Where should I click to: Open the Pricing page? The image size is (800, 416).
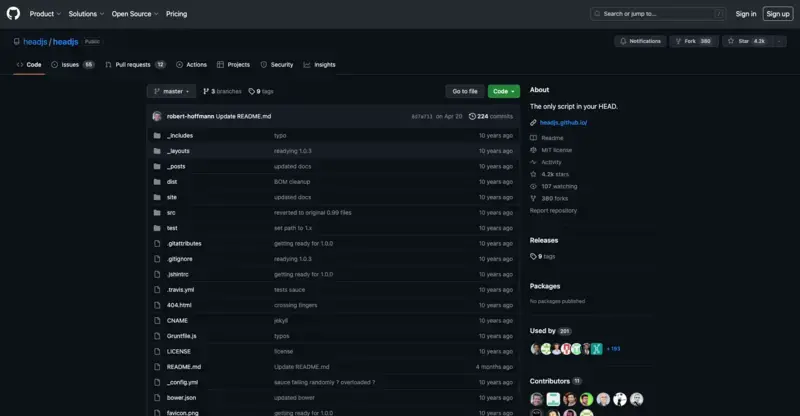[177, 14]
